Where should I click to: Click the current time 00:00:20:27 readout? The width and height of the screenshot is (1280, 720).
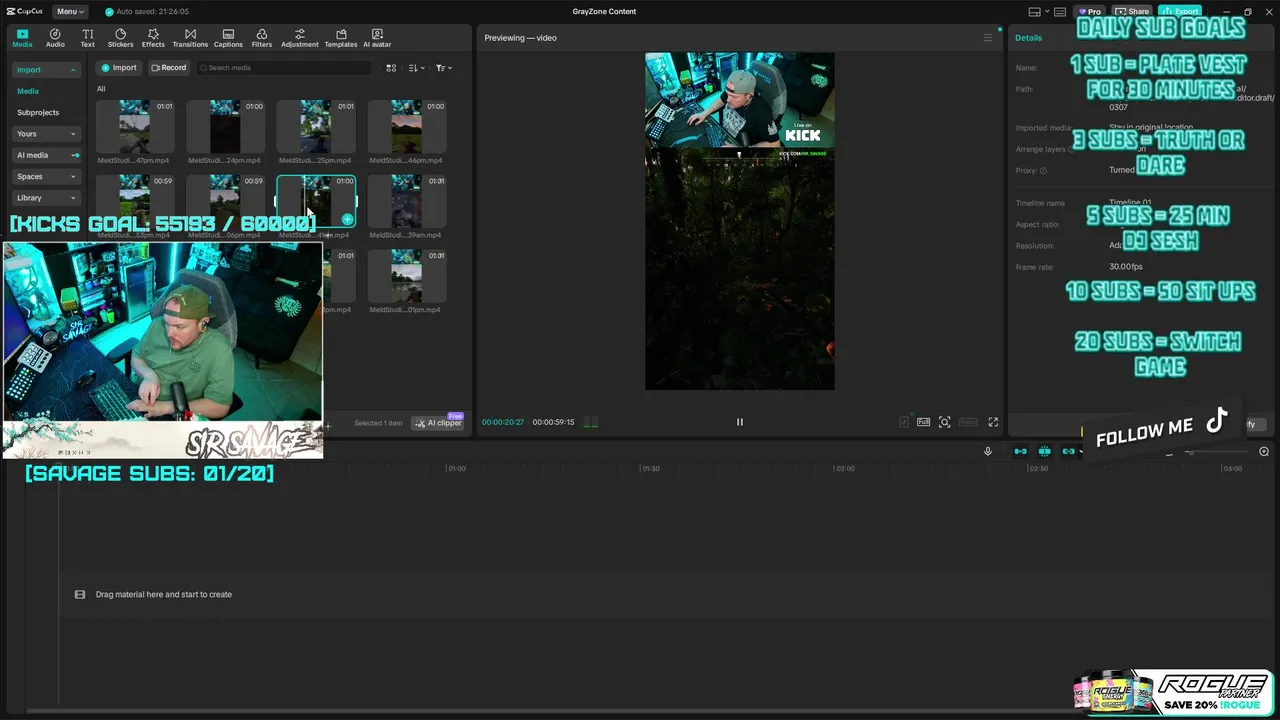click(x=503, y=422)
